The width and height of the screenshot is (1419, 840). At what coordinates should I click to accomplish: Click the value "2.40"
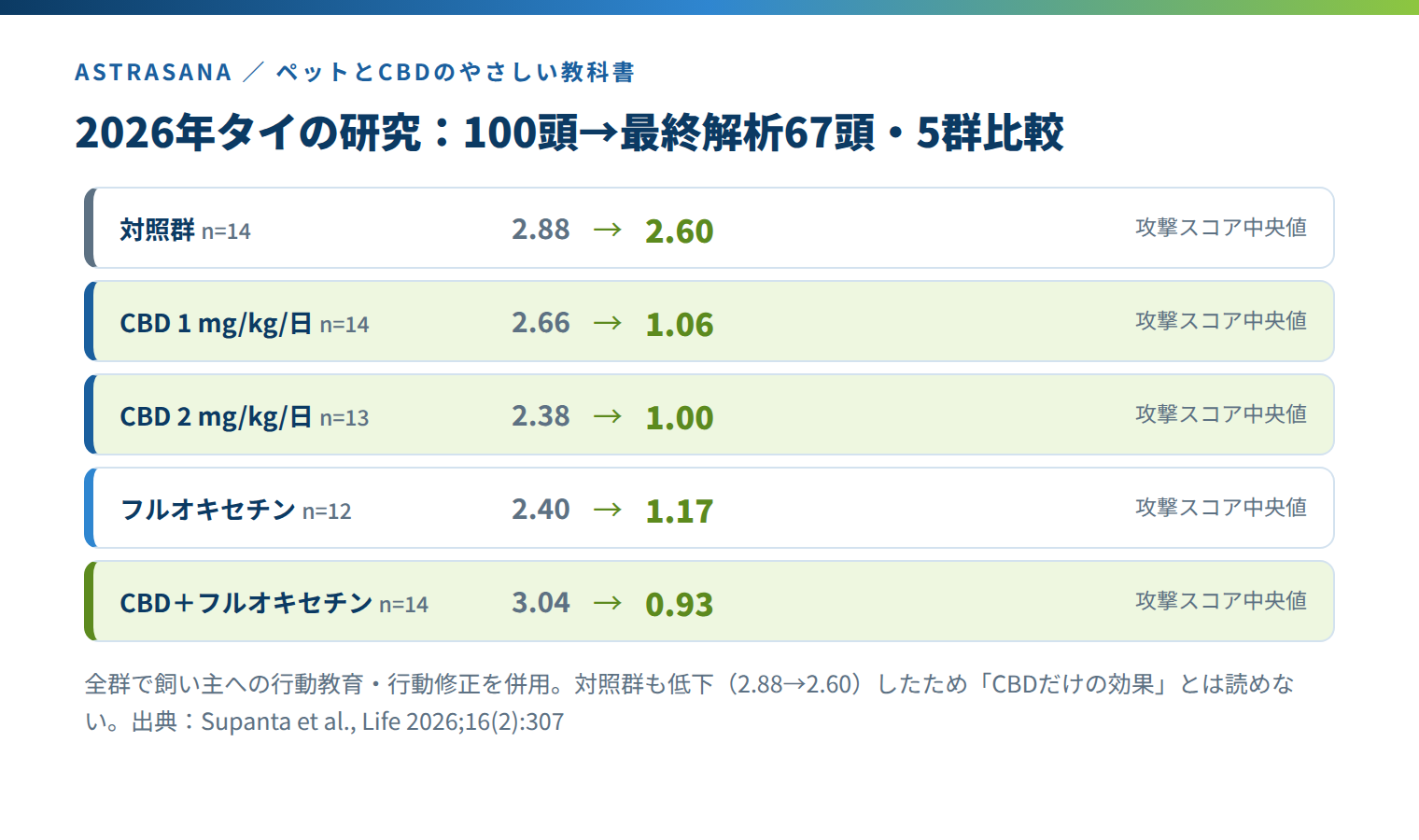tap(541, 510)
